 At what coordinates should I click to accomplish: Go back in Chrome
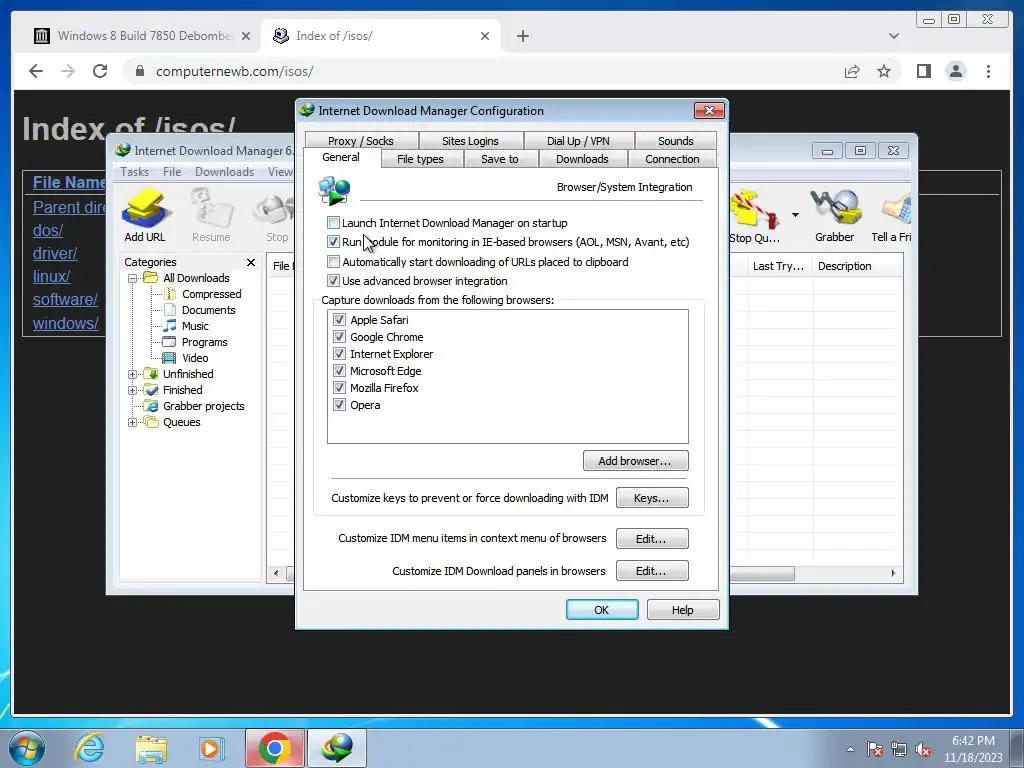click(x=36, y=71)
